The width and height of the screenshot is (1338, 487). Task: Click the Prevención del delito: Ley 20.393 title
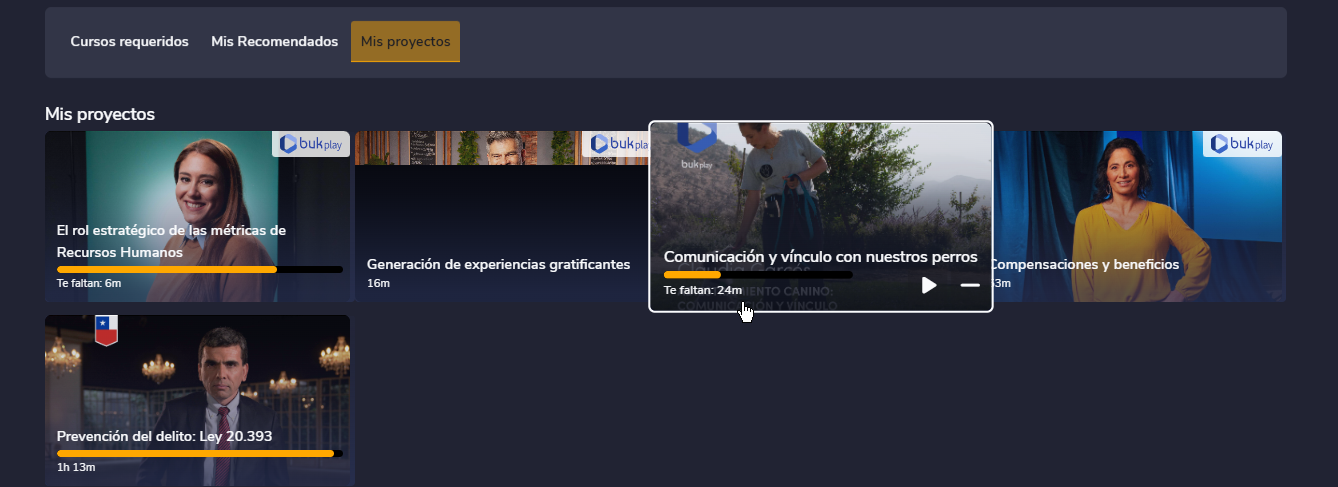164,437
